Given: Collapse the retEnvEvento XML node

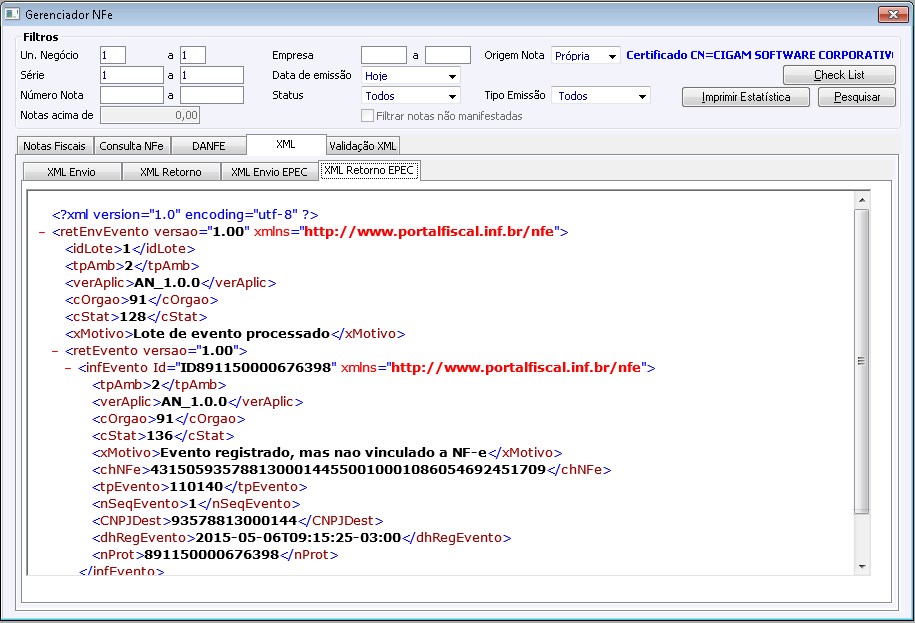Looking at the screenshot, I should click(x=42, y=232).
